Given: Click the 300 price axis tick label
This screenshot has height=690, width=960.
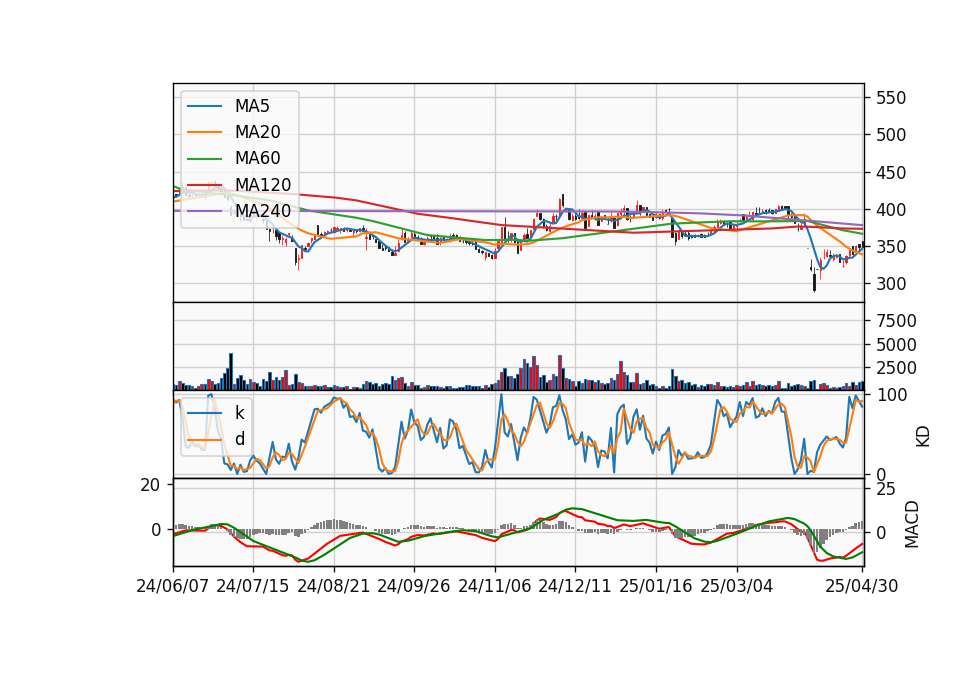Looking at the screenshot, I should [891, 284].
